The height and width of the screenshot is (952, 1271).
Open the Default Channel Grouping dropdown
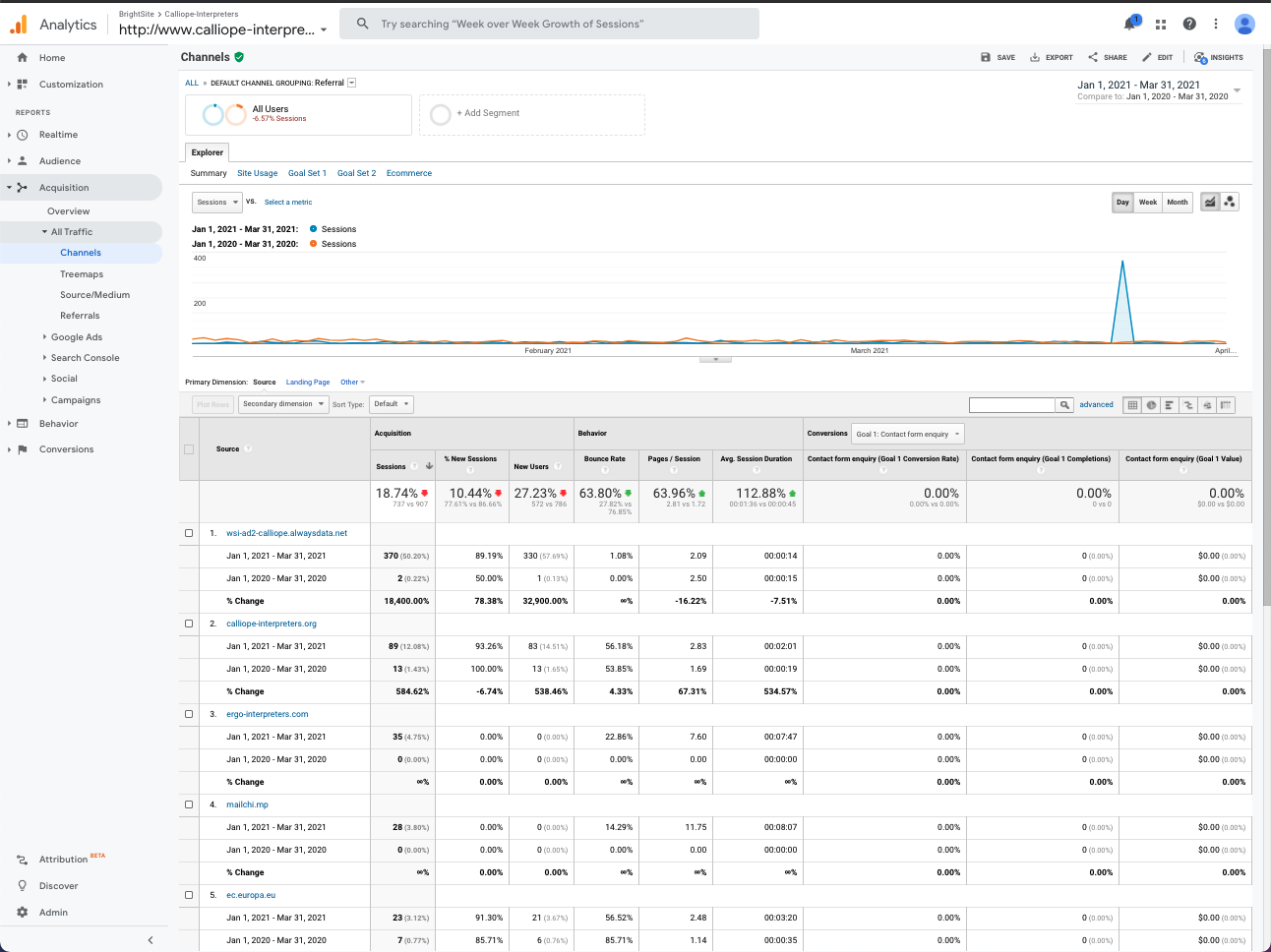pos(350,83)
